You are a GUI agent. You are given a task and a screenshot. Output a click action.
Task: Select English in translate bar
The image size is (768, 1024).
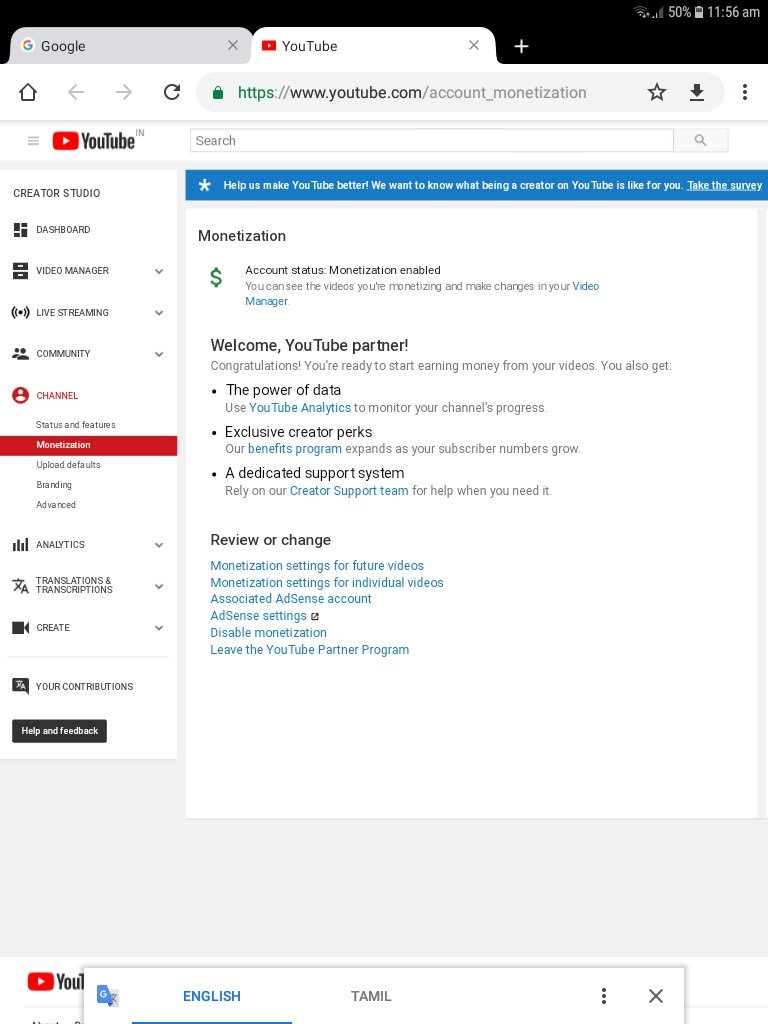(x=212, y=996)
